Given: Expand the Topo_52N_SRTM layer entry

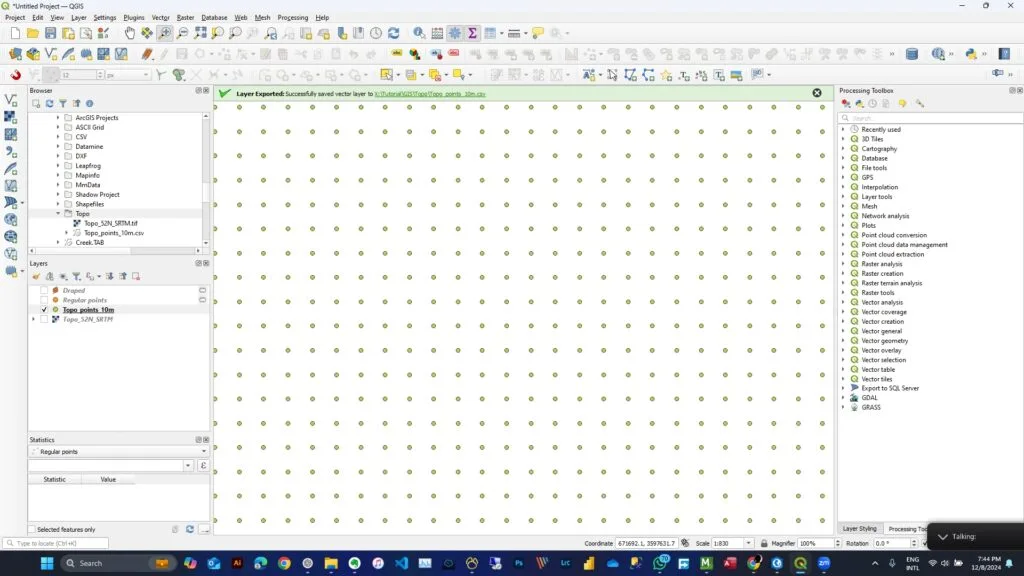Looking at the screenshot, I should point(32,319).
